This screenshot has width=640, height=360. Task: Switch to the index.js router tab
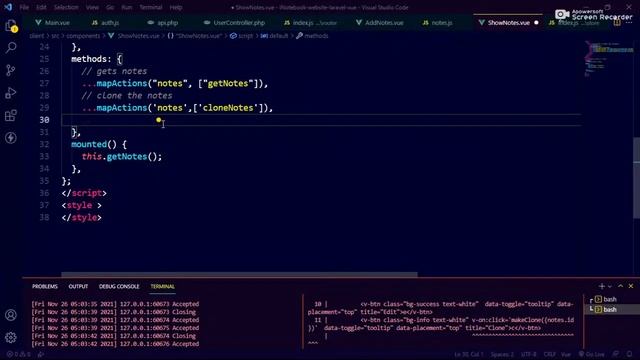point(311,23)
